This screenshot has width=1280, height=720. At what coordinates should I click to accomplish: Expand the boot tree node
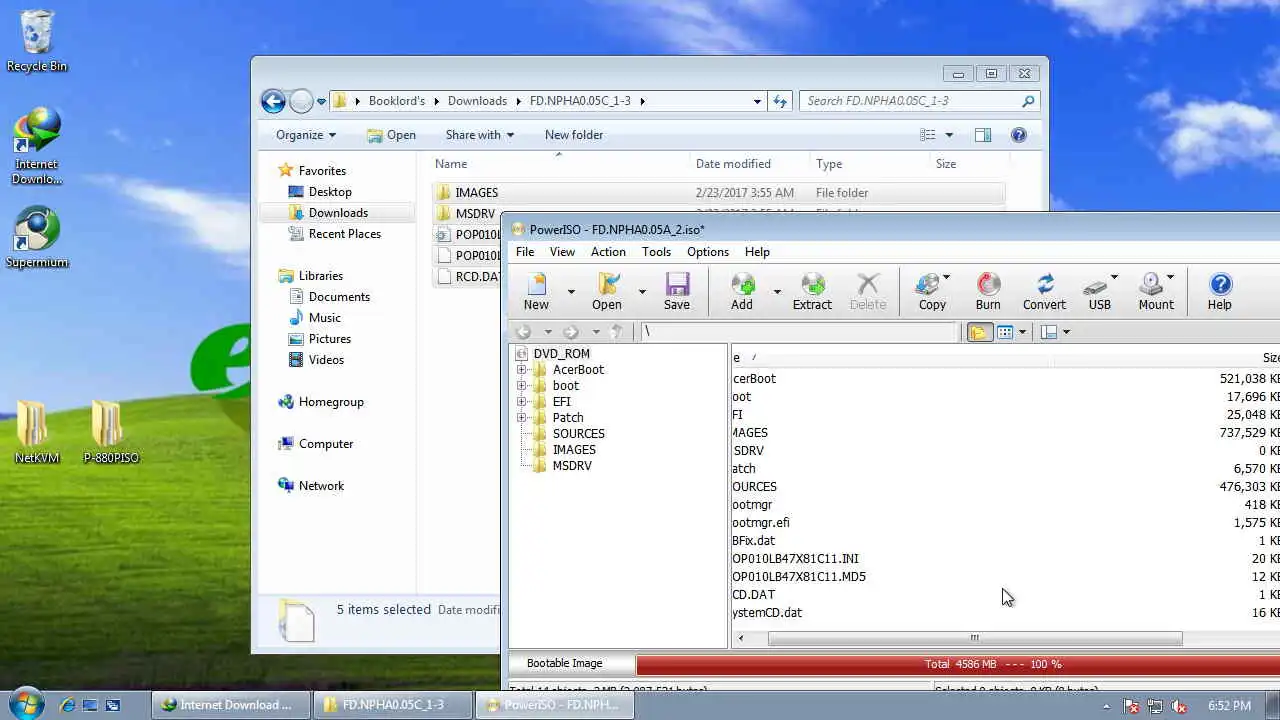pyautogui.click(x=521, y=386)
